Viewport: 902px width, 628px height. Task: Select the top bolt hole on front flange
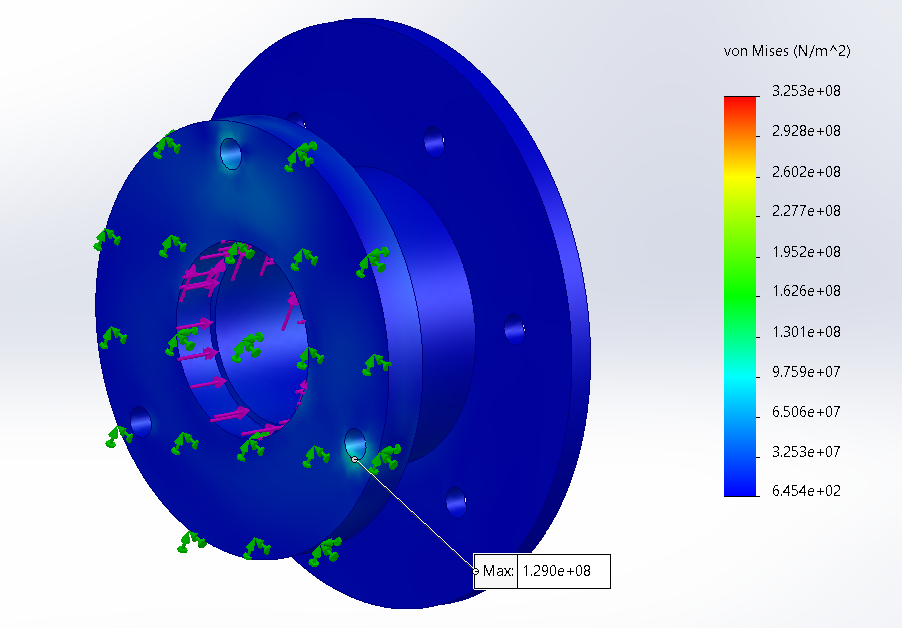(232, 154)
